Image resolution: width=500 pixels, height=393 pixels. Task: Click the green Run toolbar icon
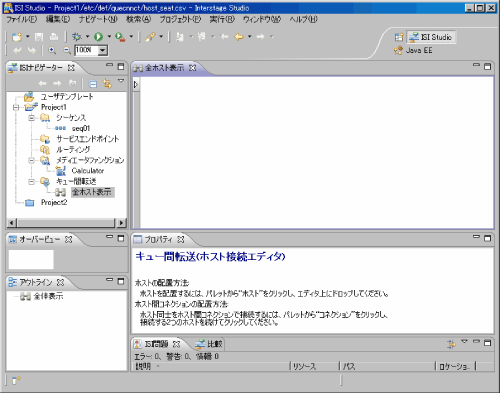(x=98, y=37)
